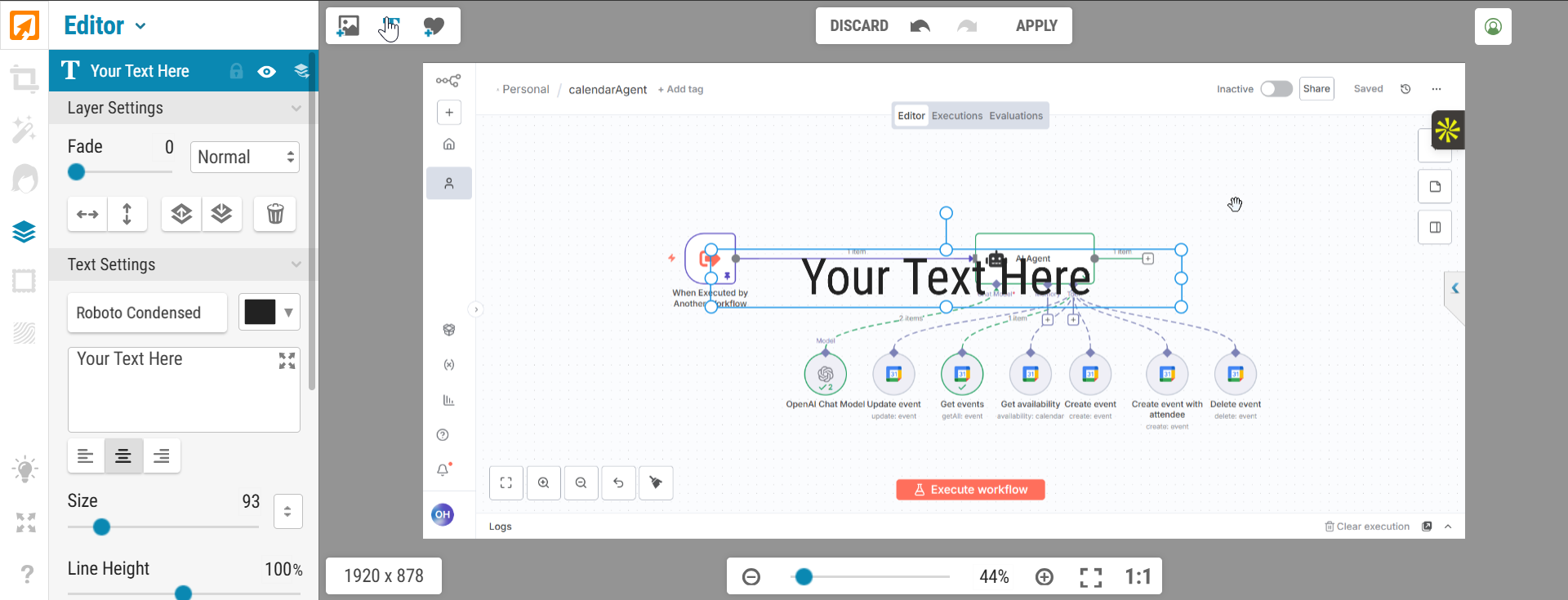
Task: Toggle the lock icon on text layer
Action: pos(236,71)
